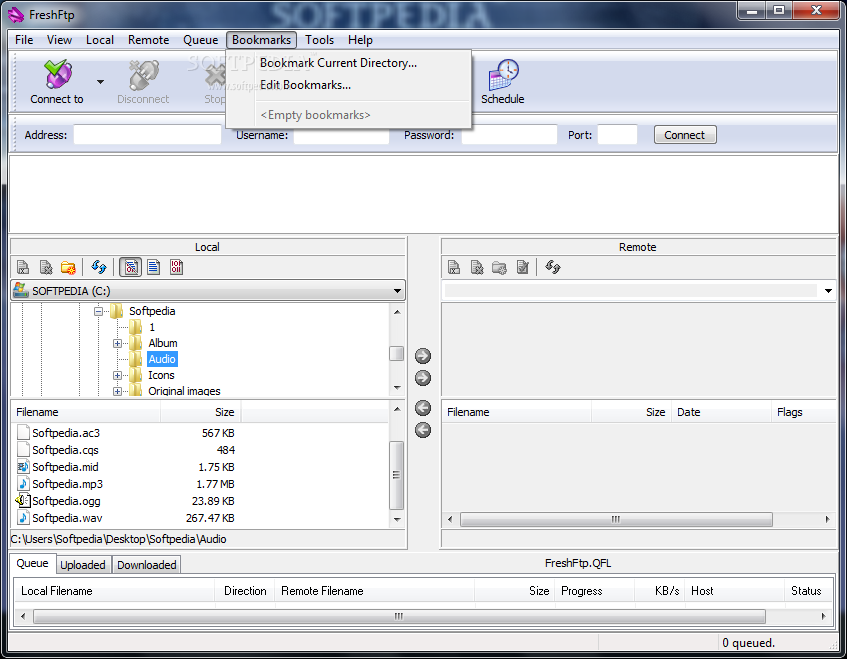Click the Password input field
The image size is (847, 659).
point(509,135)
